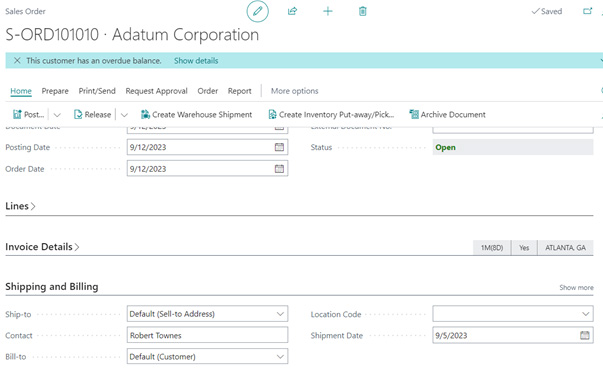Click Archive Document
Screen dimensions: 603x375
(447, 115)
